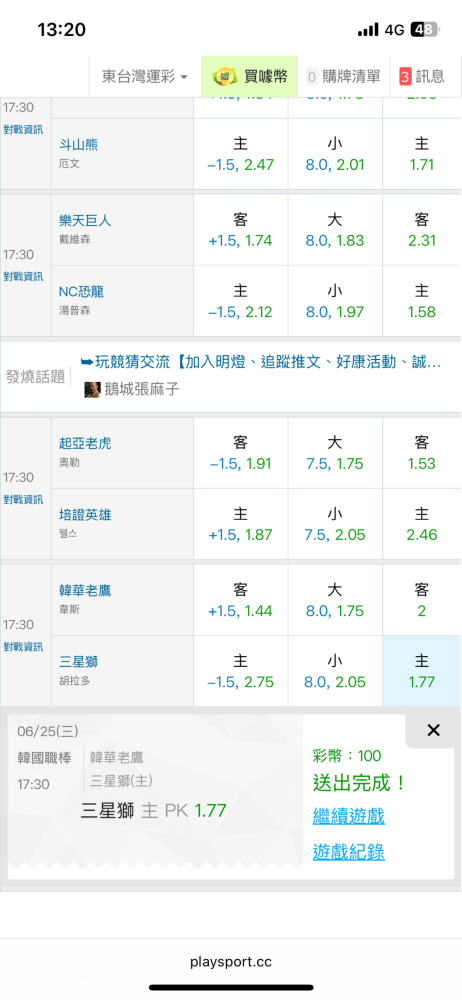Toggle 三星獅 主 1.77 moneyline selection
The image size is (462, 1000).
pos(421,671)
